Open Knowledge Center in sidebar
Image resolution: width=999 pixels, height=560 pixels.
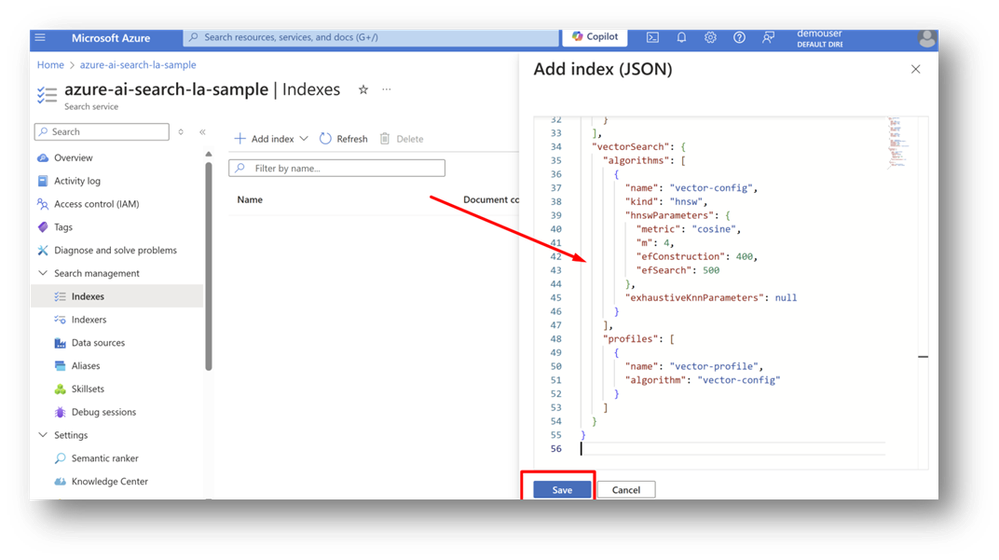tap(109, 482)
